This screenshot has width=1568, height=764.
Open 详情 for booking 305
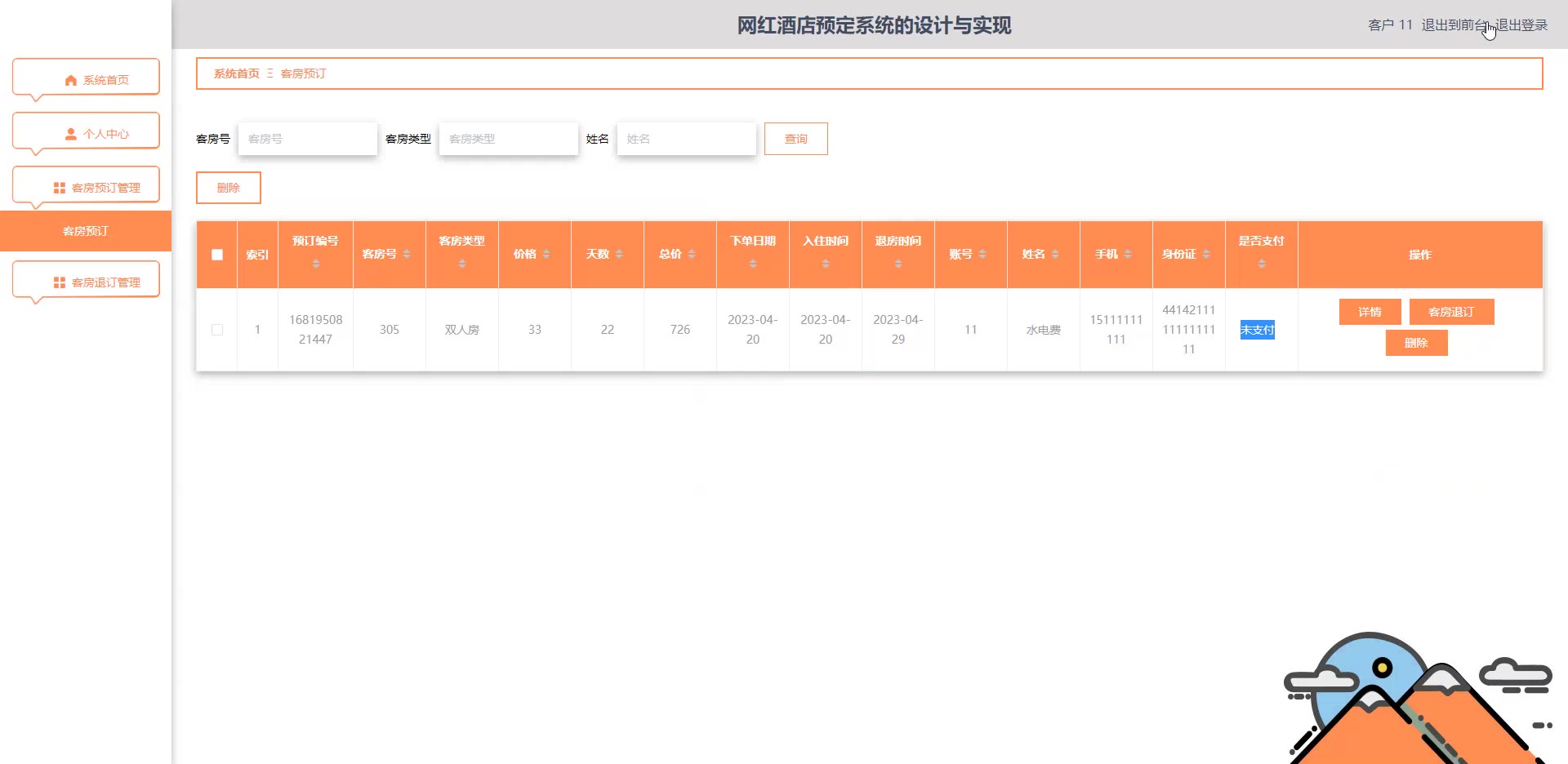coord(1370,312)
